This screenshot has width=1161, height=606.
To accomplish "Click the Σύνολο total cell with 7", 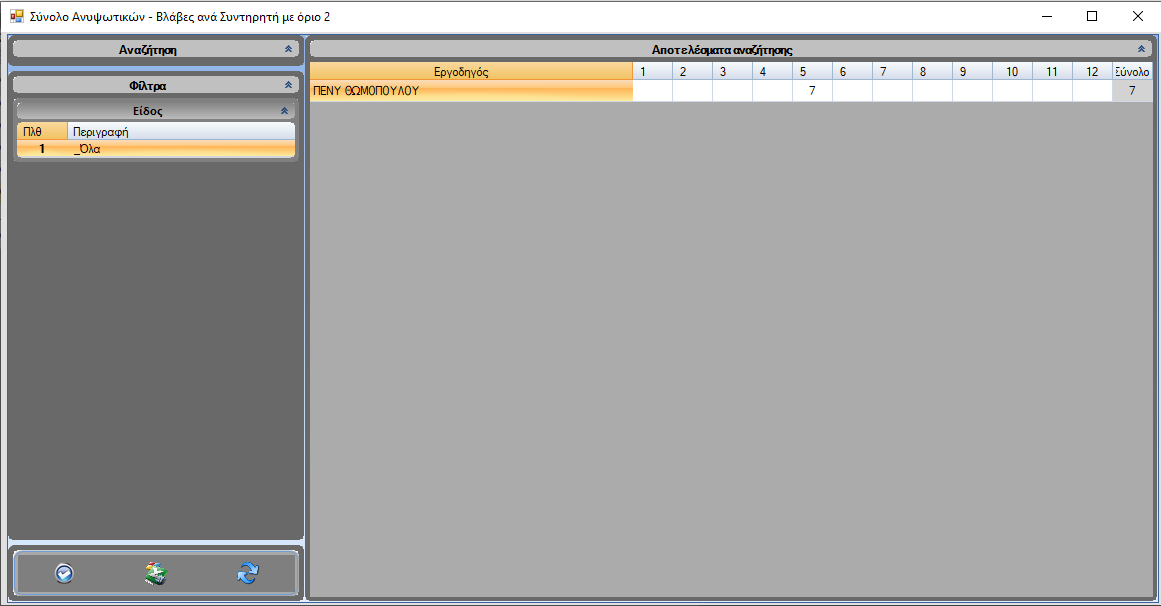I will [1132, 91].
